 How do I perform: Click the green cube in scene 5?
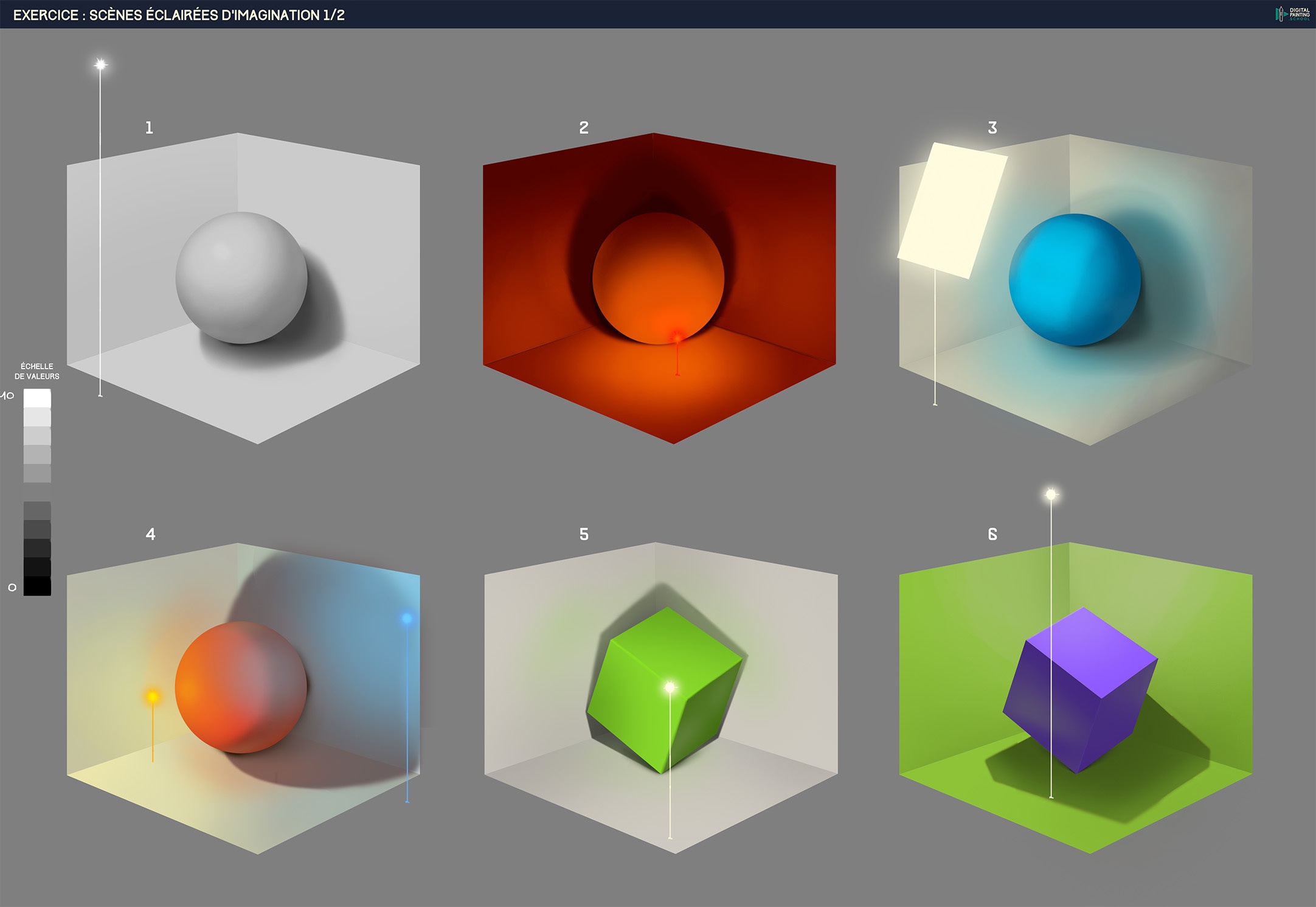coord(665,690)
